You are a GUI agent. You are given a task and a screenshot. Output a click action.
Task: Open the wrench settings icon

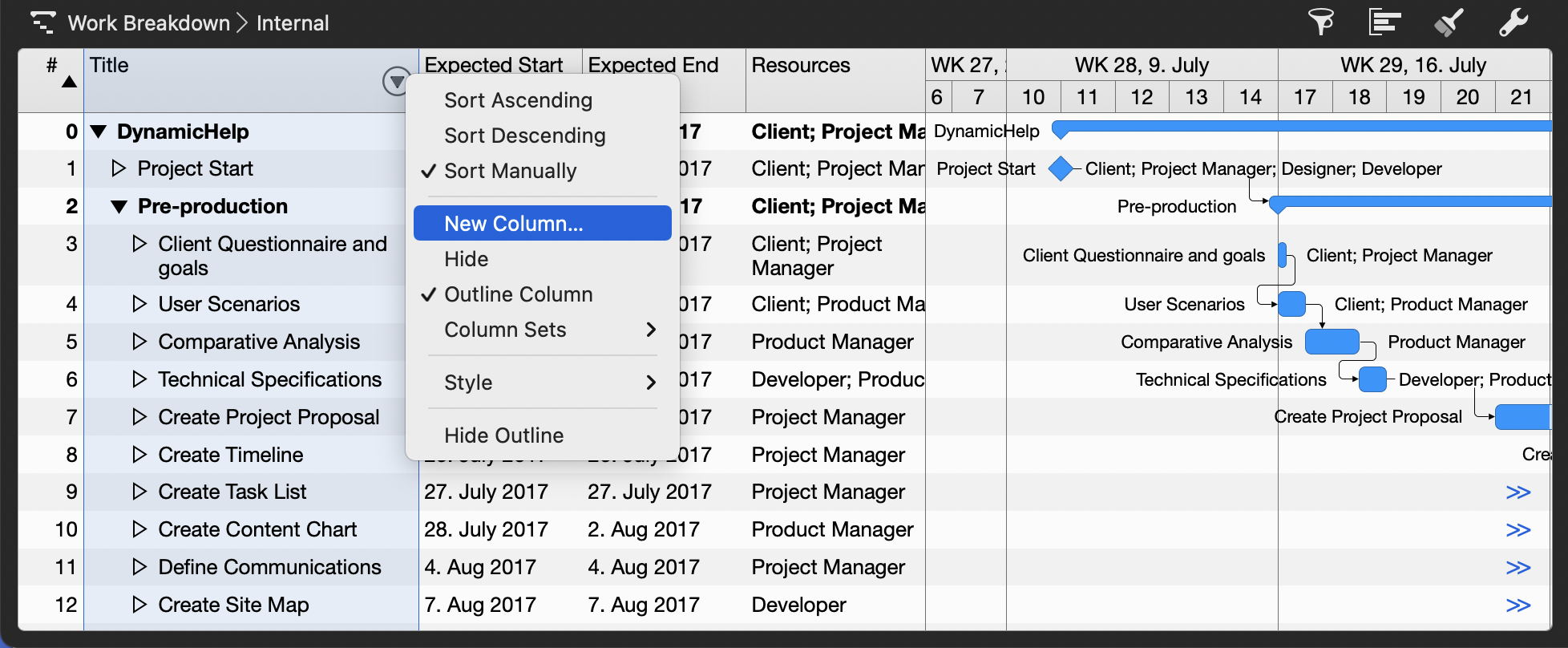[x=1513, y=22]
